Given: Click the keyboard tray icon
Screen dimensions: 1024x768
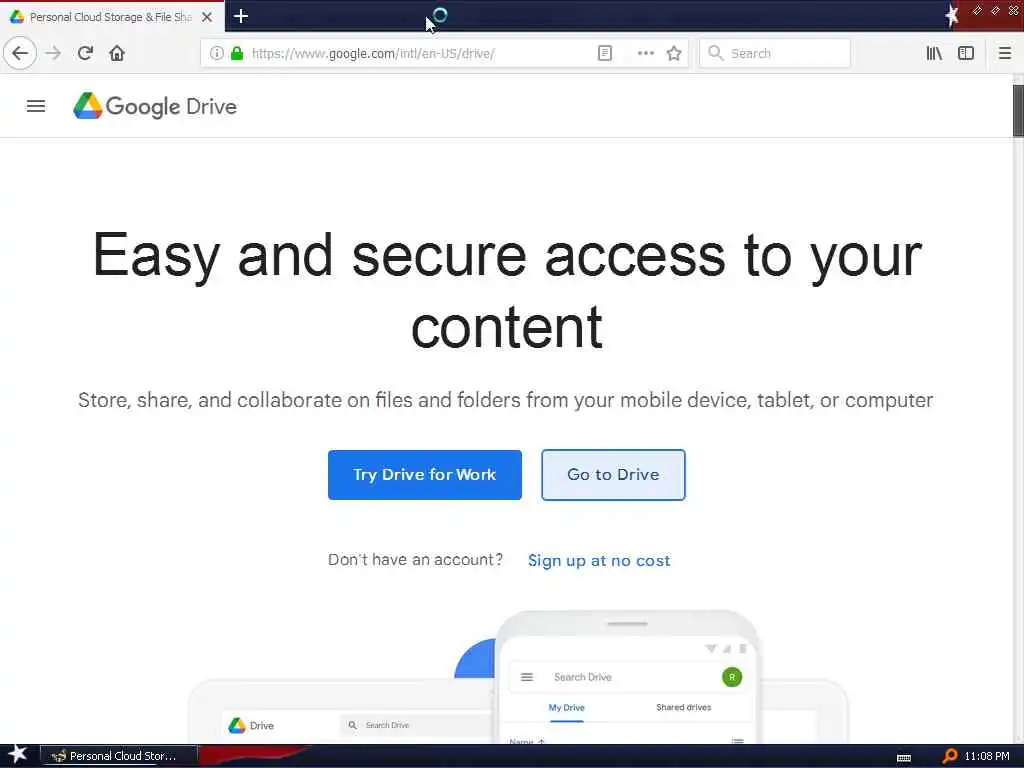Looking at the screenshot, I should point(904,758).
